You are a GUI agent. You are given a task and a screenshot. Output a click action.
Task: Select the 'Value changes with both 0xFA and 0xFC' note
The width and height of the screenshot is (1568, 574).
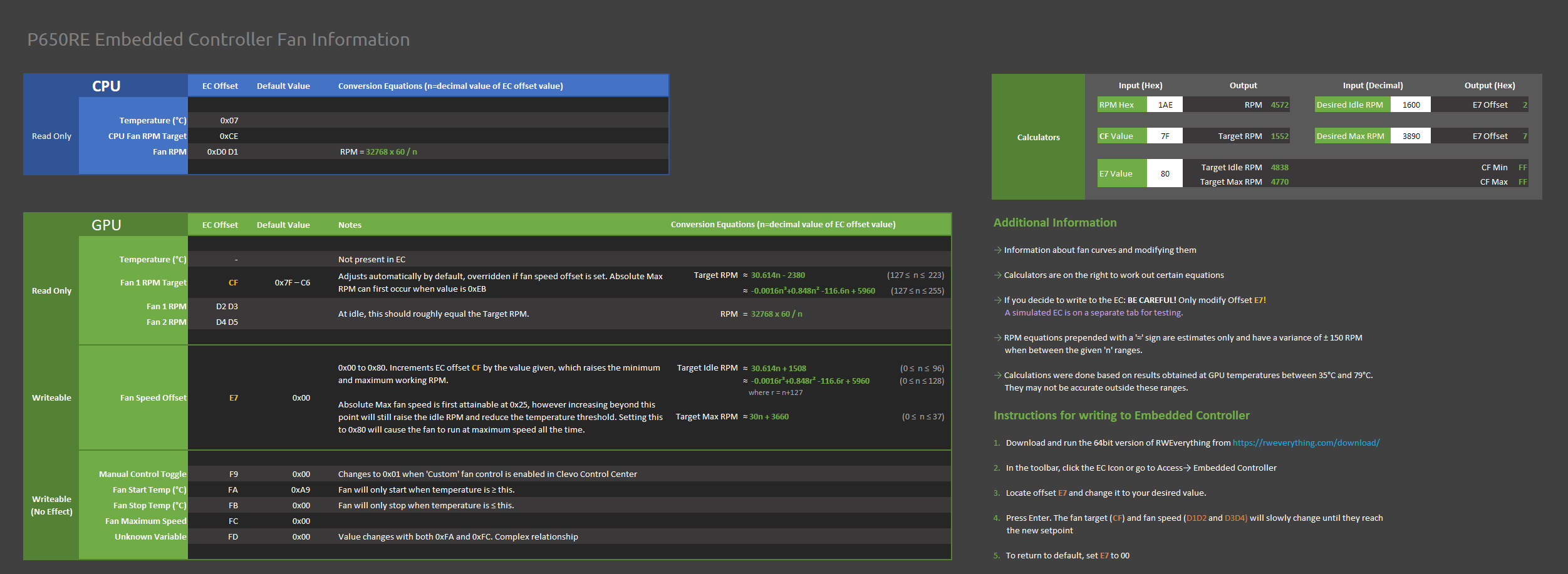tap(458, 536)
